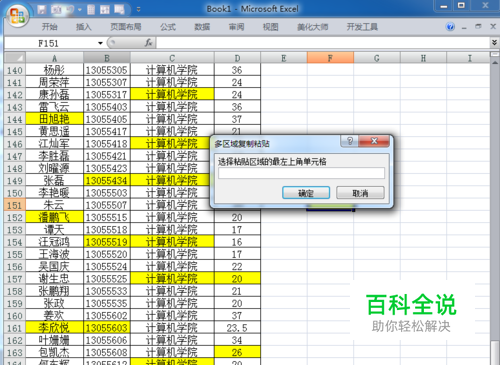Click into the formula bar input area
Image resolution: width=500 pixels, height=365 pixels.
pyautogui.click(x=323, y=43)
